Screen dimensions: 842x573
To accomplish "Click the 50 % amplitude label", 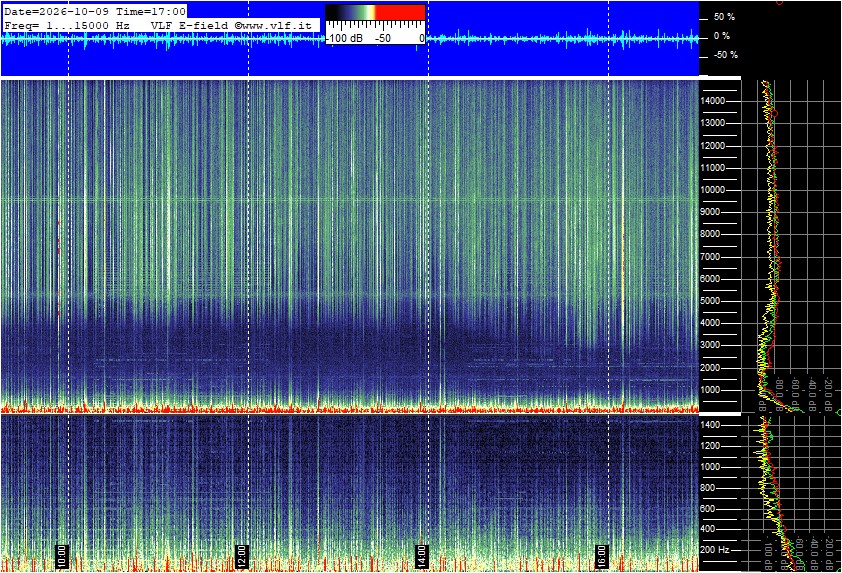I will click(x=724, y=17).
